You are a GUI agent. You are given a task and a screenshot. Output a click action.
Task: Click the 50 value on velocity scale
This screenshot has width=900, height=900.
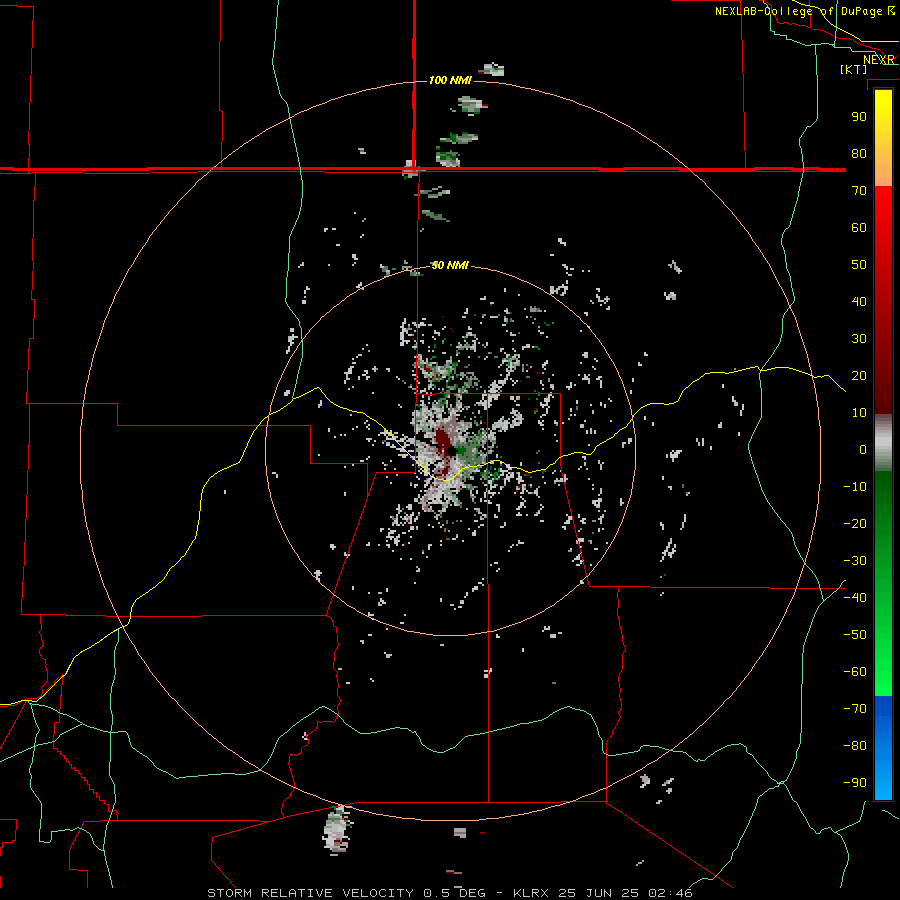click(x=859, y=265)
